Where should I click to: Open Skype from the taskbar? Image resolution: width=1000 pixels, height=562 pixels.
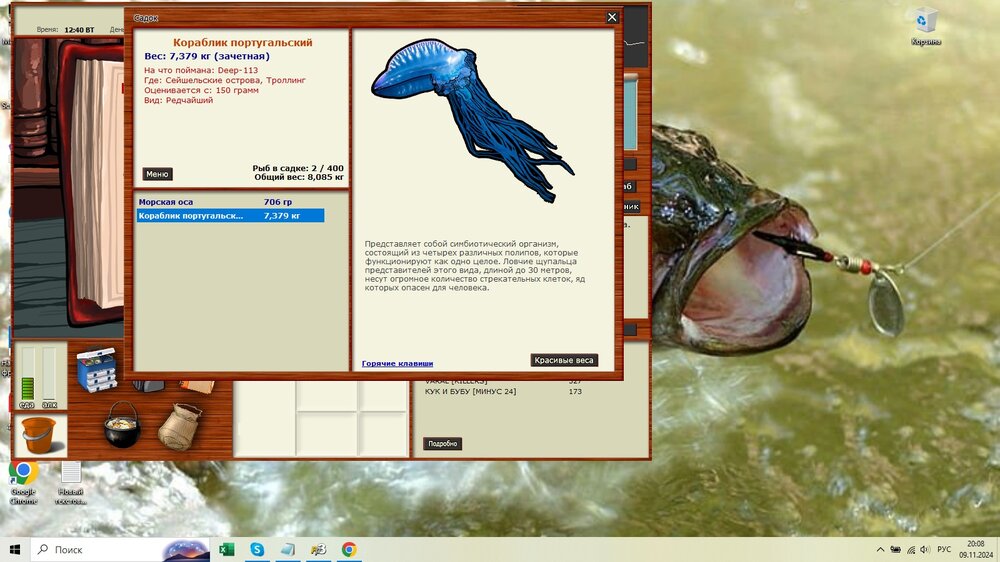click(x=257, y=550)
